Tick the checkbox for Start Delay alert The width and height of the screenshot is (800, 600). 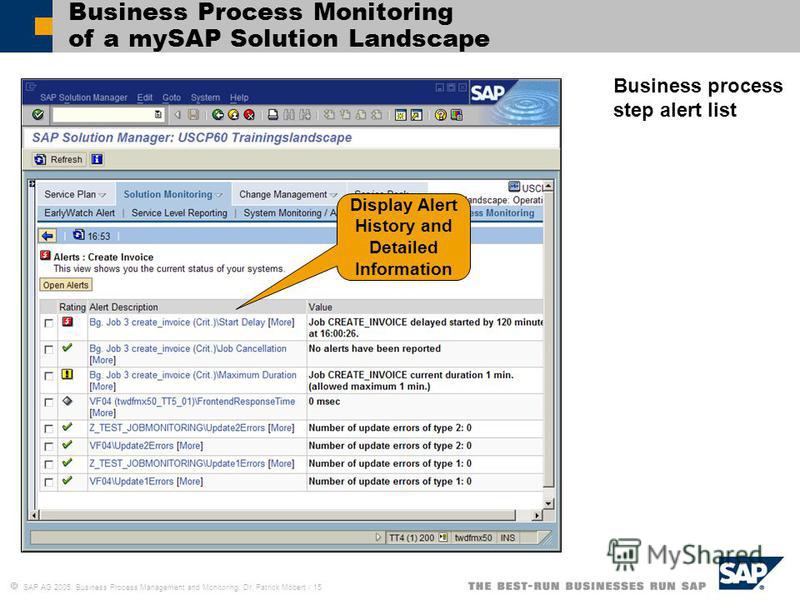(48, 323)
